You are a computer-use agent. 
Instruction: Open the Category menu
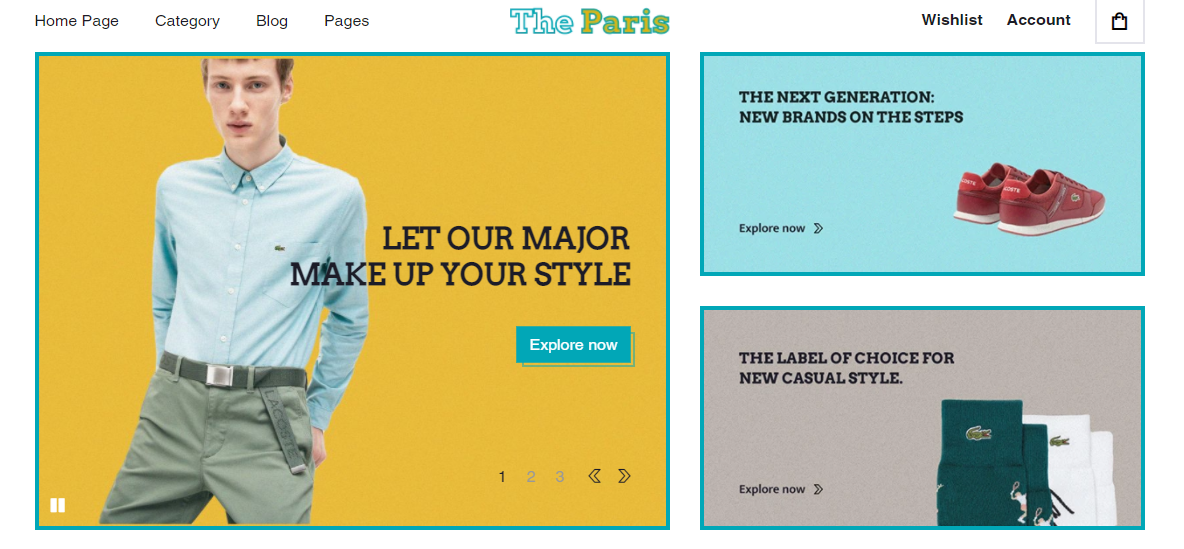click(x=187, y=21)
